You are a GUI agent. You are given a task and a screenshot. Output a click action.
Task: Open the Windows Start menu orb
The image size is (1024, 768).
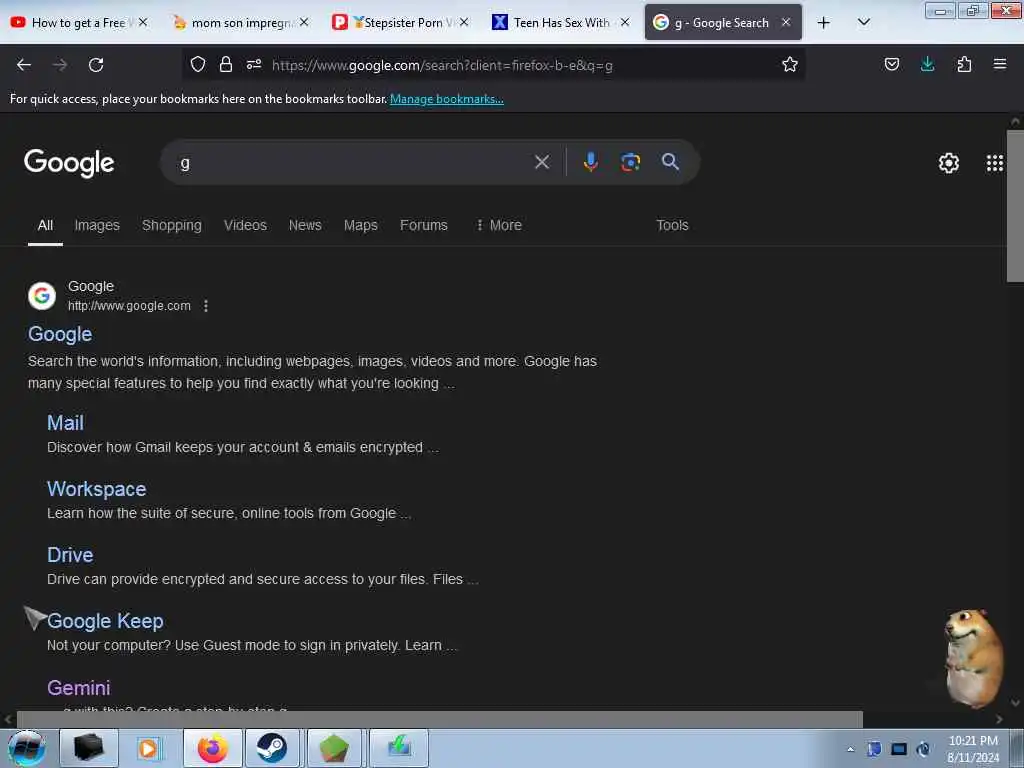(x=26, y=748)
